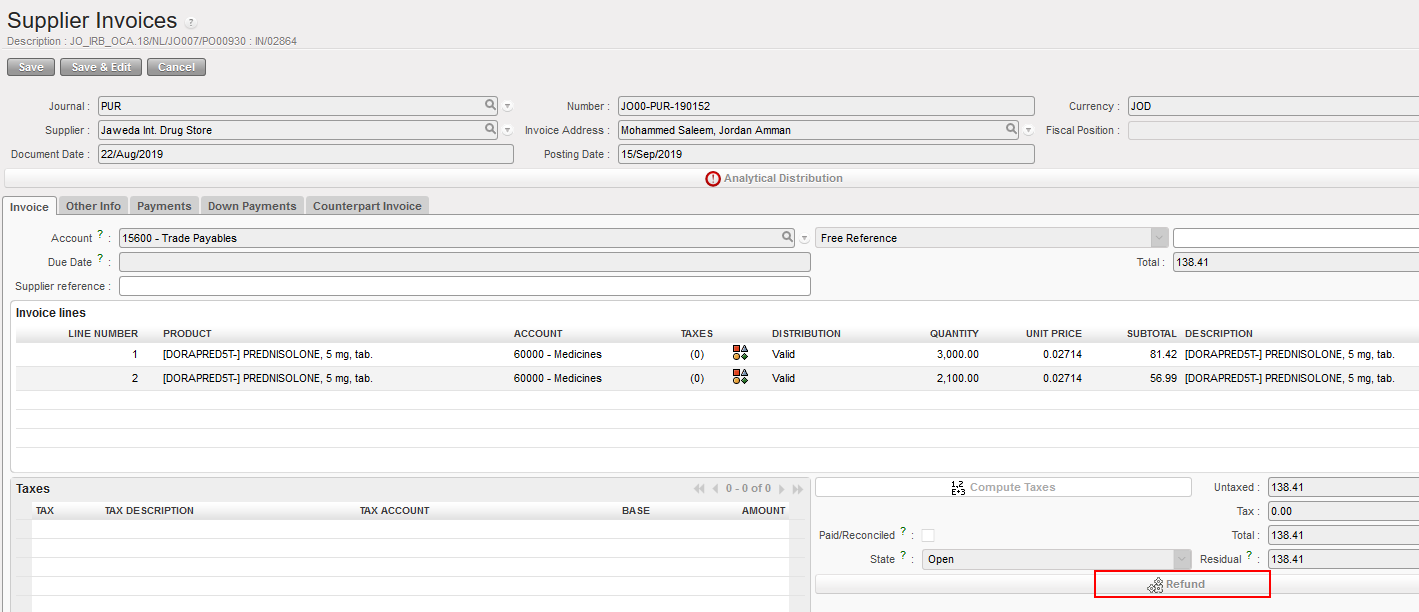Screen dimensions: 1419x612
Task: Expand arrow menu beside Supplier field
Action: [x=508, y=130]
